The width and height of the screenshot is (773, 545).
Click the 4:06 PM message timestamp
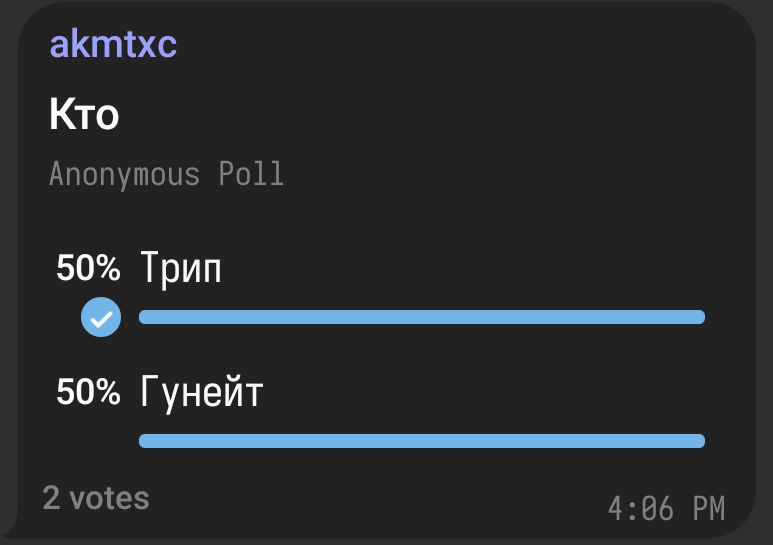click(x=667, y=508)
